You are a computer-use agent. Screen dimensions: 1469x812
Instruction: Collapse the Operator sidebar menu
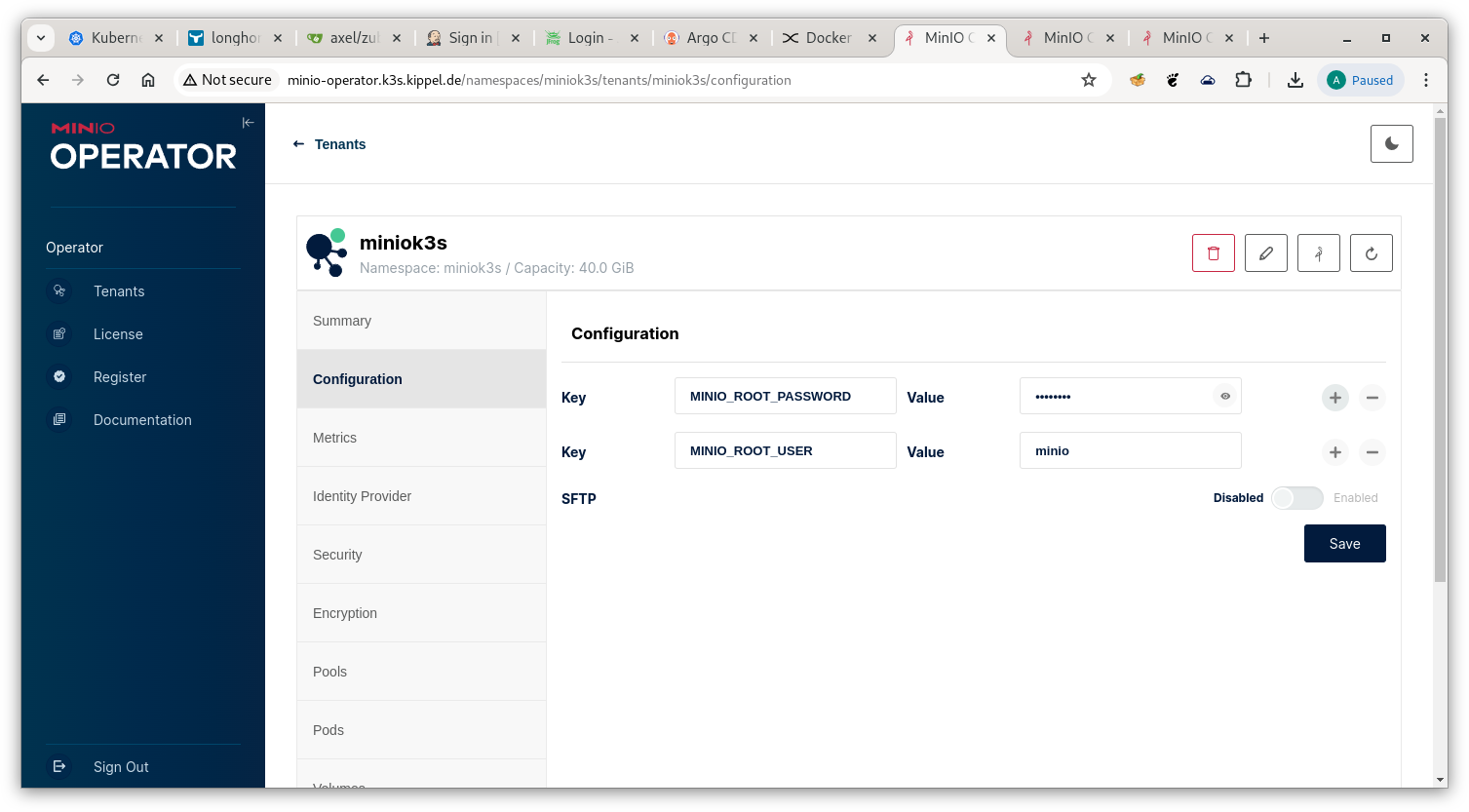(x=248, y=123)
